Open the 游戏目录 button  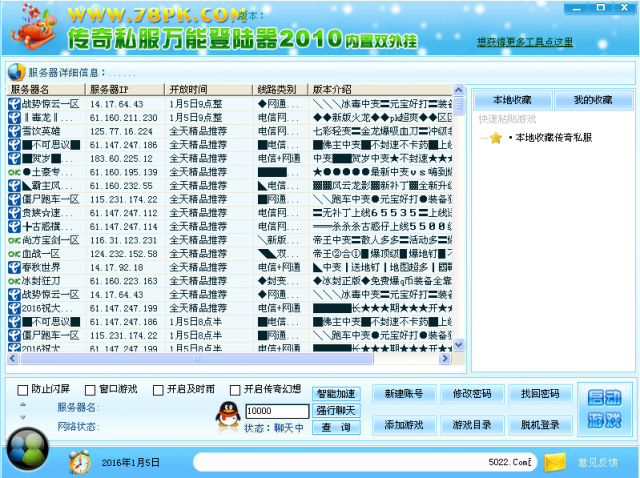[472, 425]
